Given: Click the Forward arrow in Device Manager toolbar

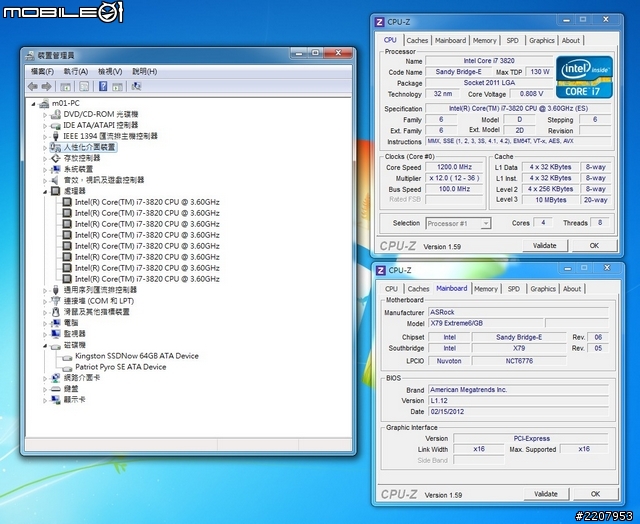Looking at the screenshot, I should point(46,86).
